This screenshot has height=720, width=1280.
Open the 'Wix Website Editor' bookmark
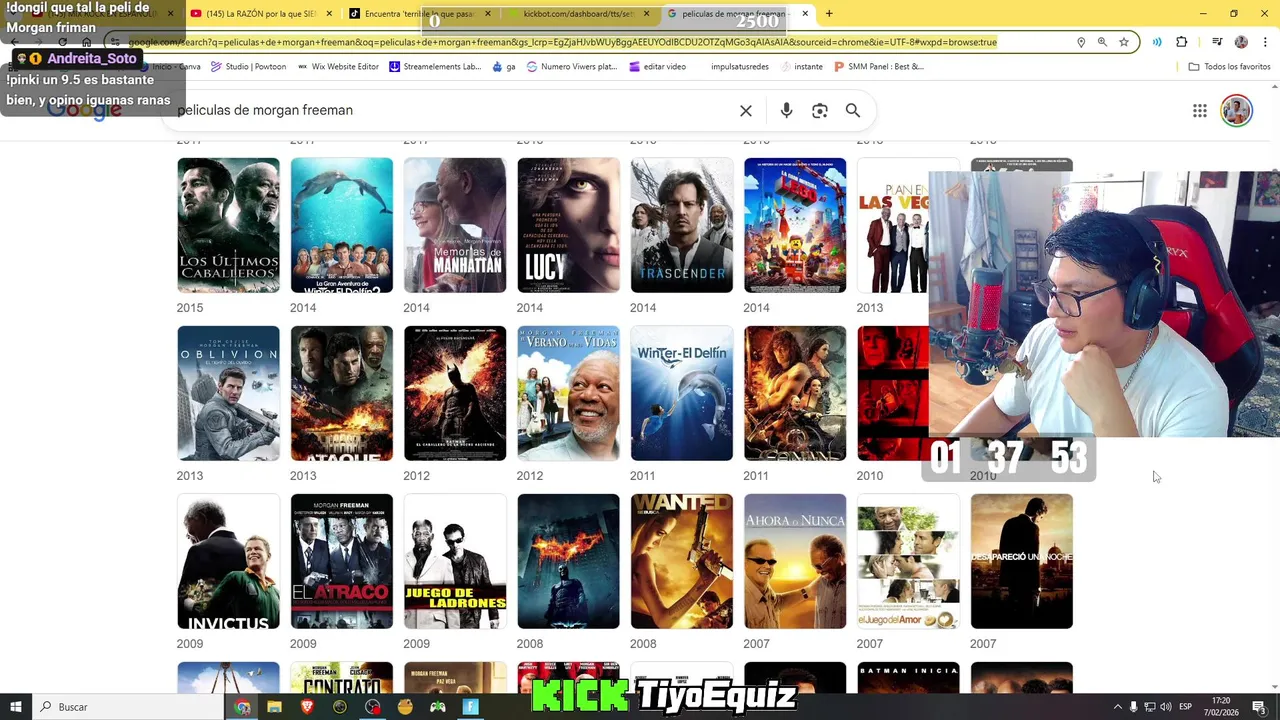(337, 67)
